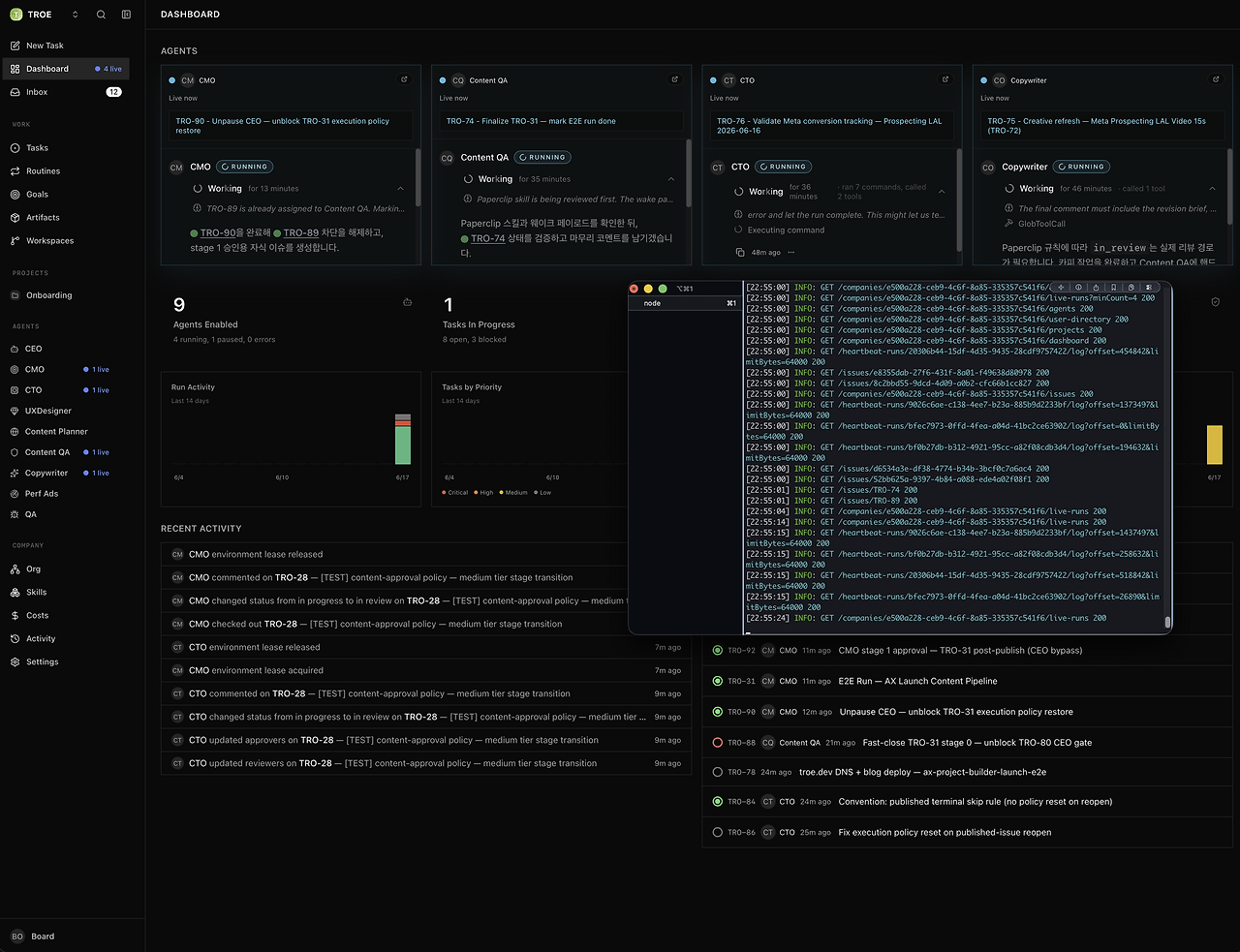The image size is (1240, 952).
Task: Click the Critical legend item under Tasks by Priority
Action: (455, 493)
